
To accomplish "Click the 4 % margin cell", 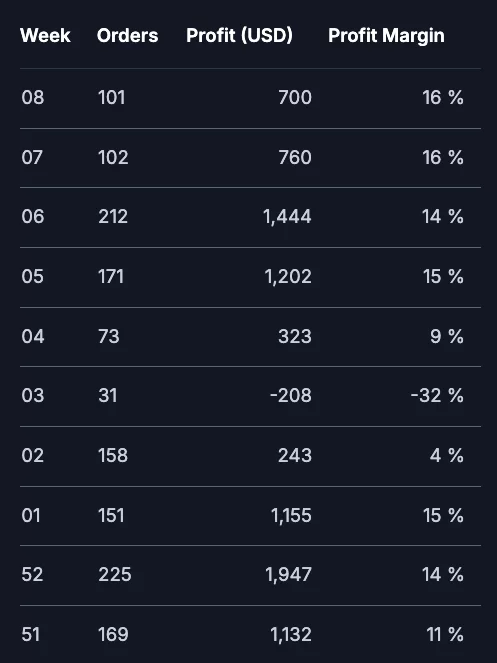I will coord(447,456).
